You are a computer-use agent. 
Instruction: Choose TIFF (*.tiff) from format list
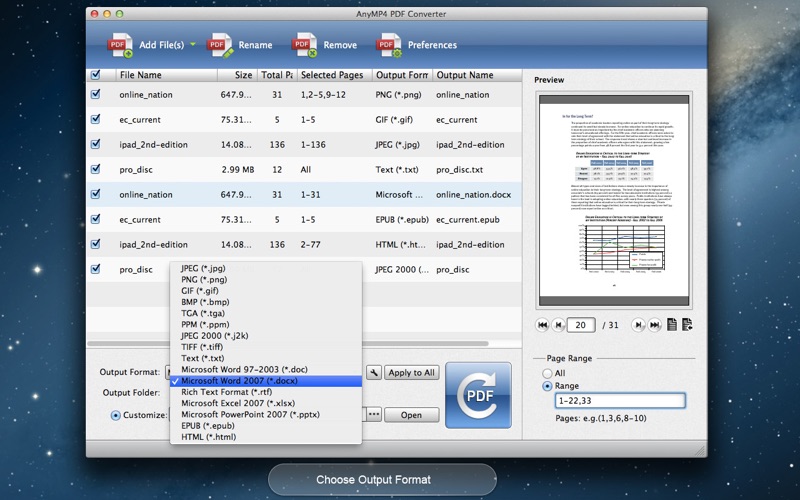pos(266,347)
